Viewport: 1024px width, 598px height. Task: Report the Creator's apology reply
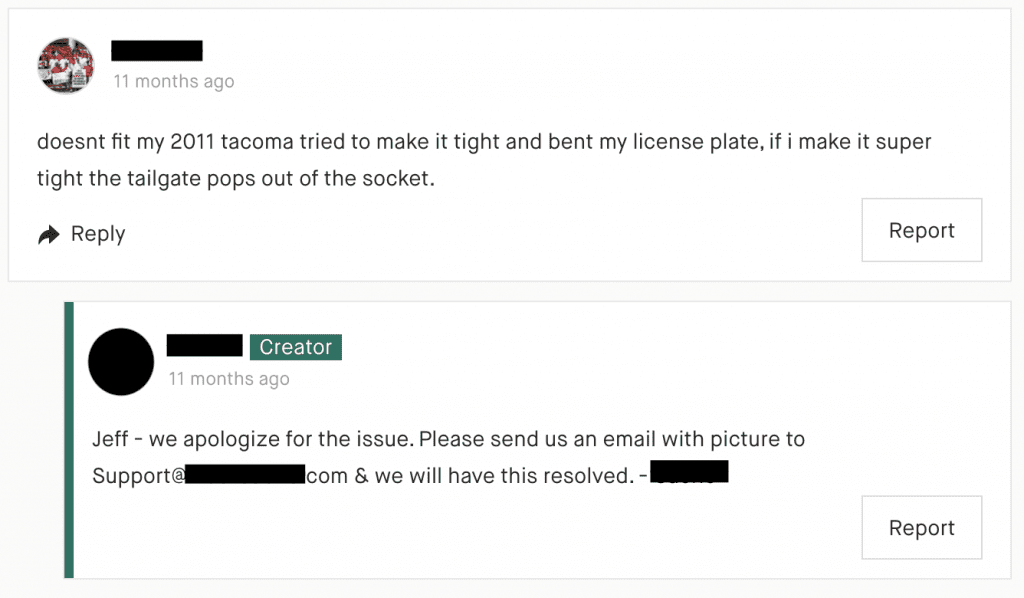(921, 527)
